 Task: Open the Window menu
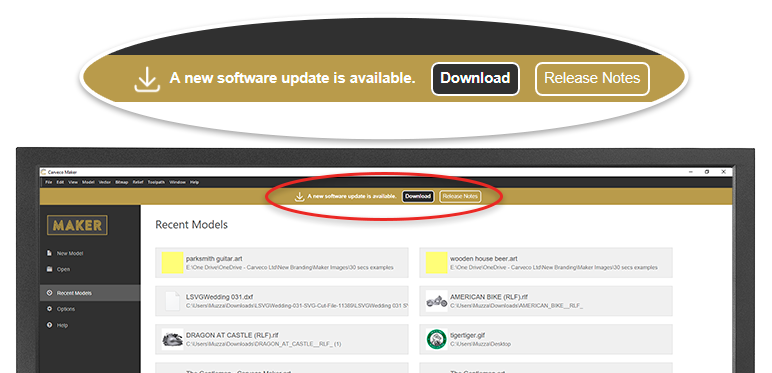pos(178,183)
